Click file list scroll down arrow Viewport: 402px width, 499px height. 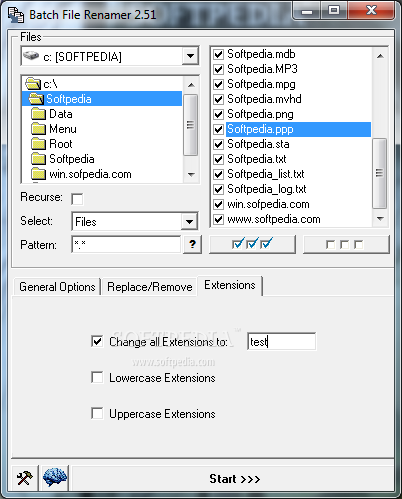tap(380, 219)
